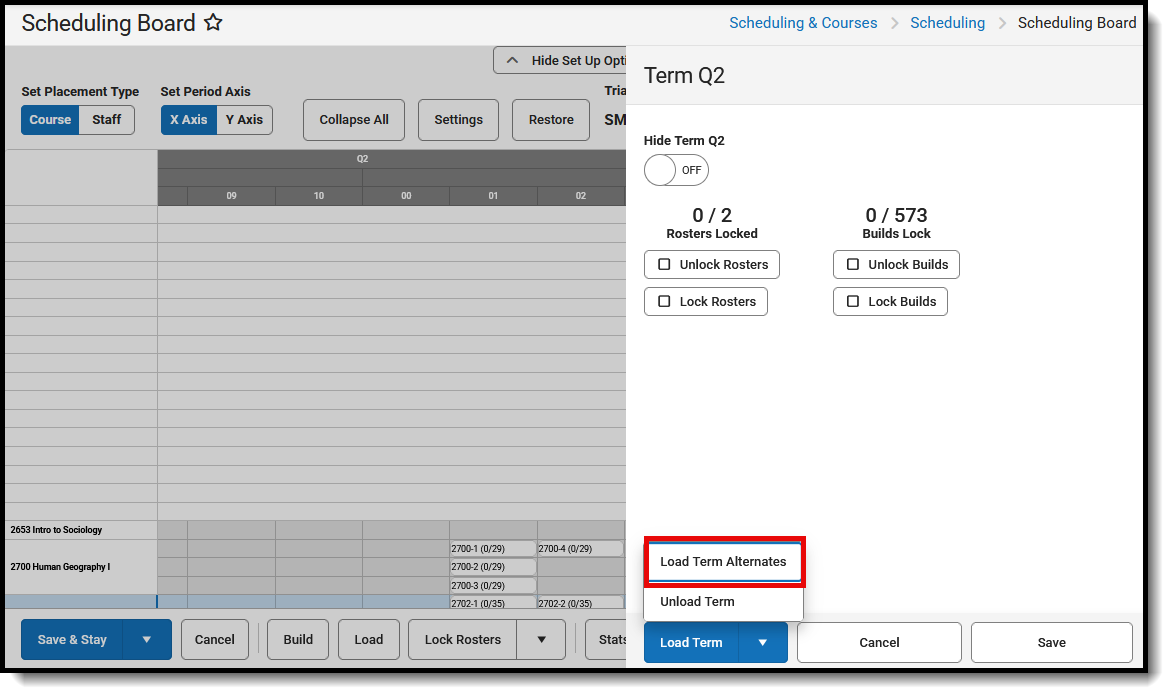
Task: Check the Lock Builds checkbox
Action: (x=853, y=301)
